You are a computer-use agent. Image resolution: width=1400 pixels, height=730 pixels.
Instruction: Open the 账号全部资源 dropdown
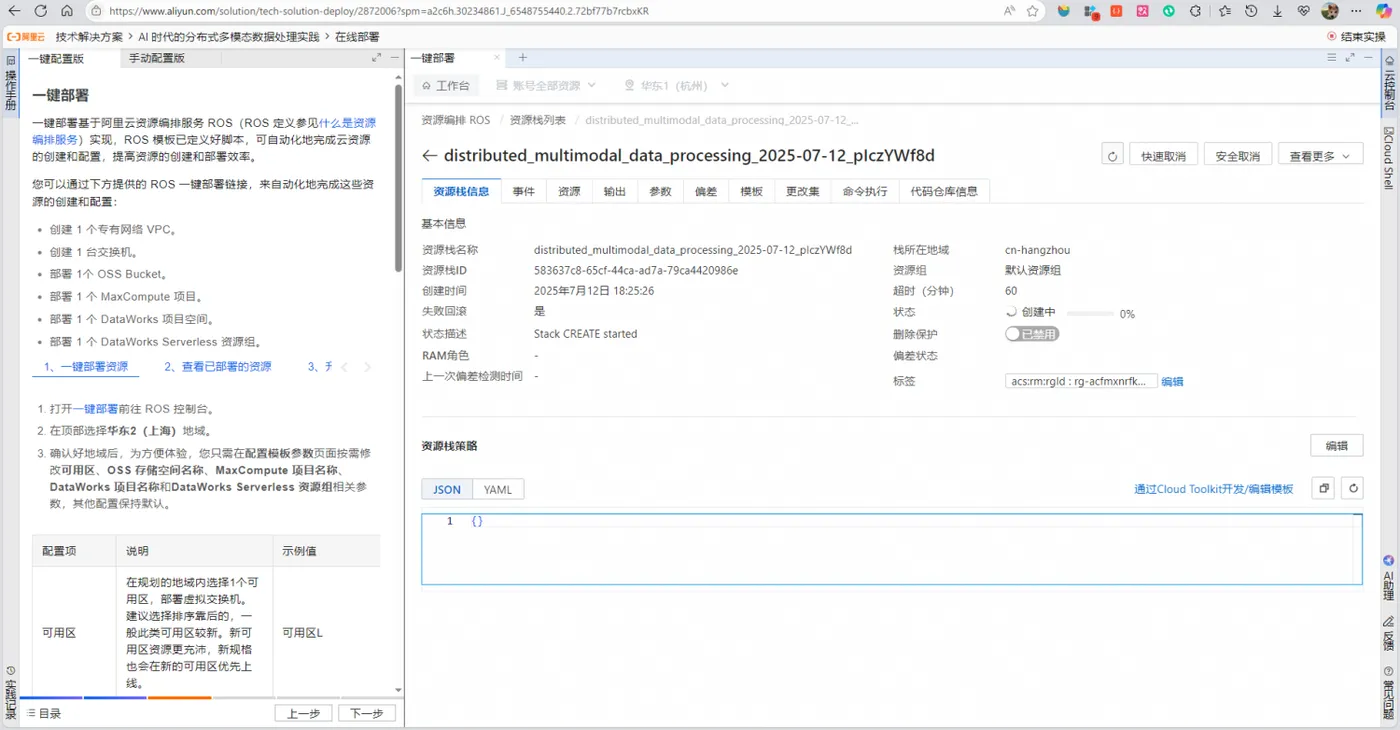[546, 85]
